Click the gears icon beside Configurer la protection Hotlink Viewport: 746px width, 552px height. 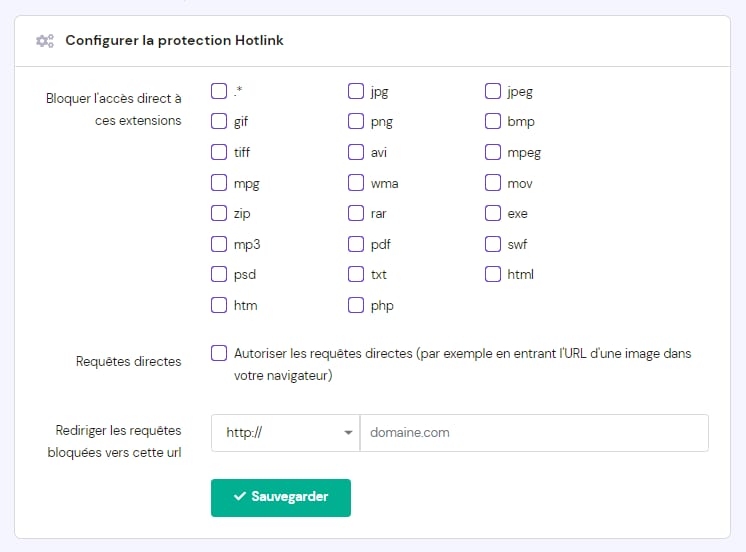tap(44, 41)
